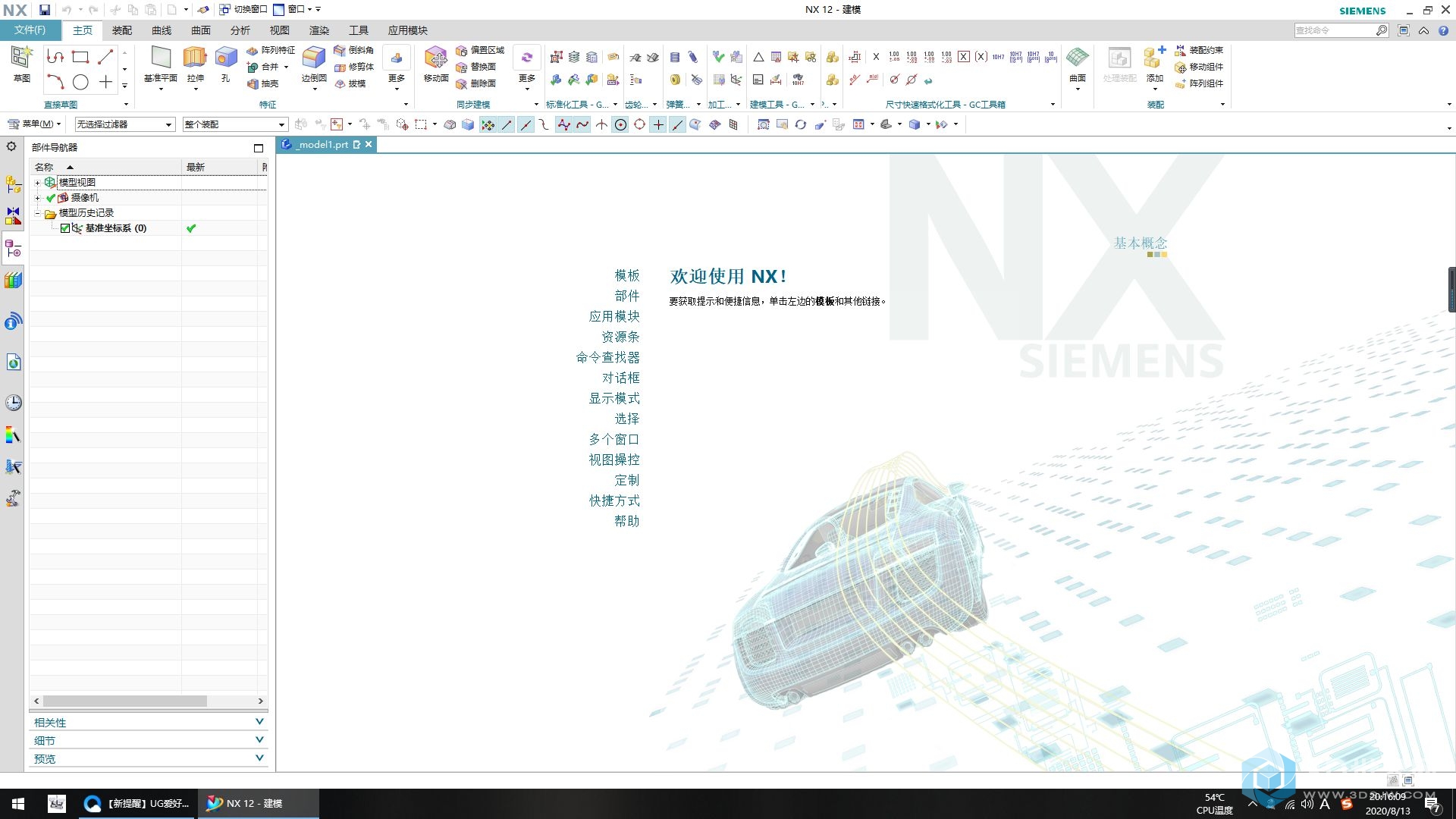1456x819 pixels.
Task: Open the 无选择过滤器 selection filter dropdown
Action: tap(168, 124)
